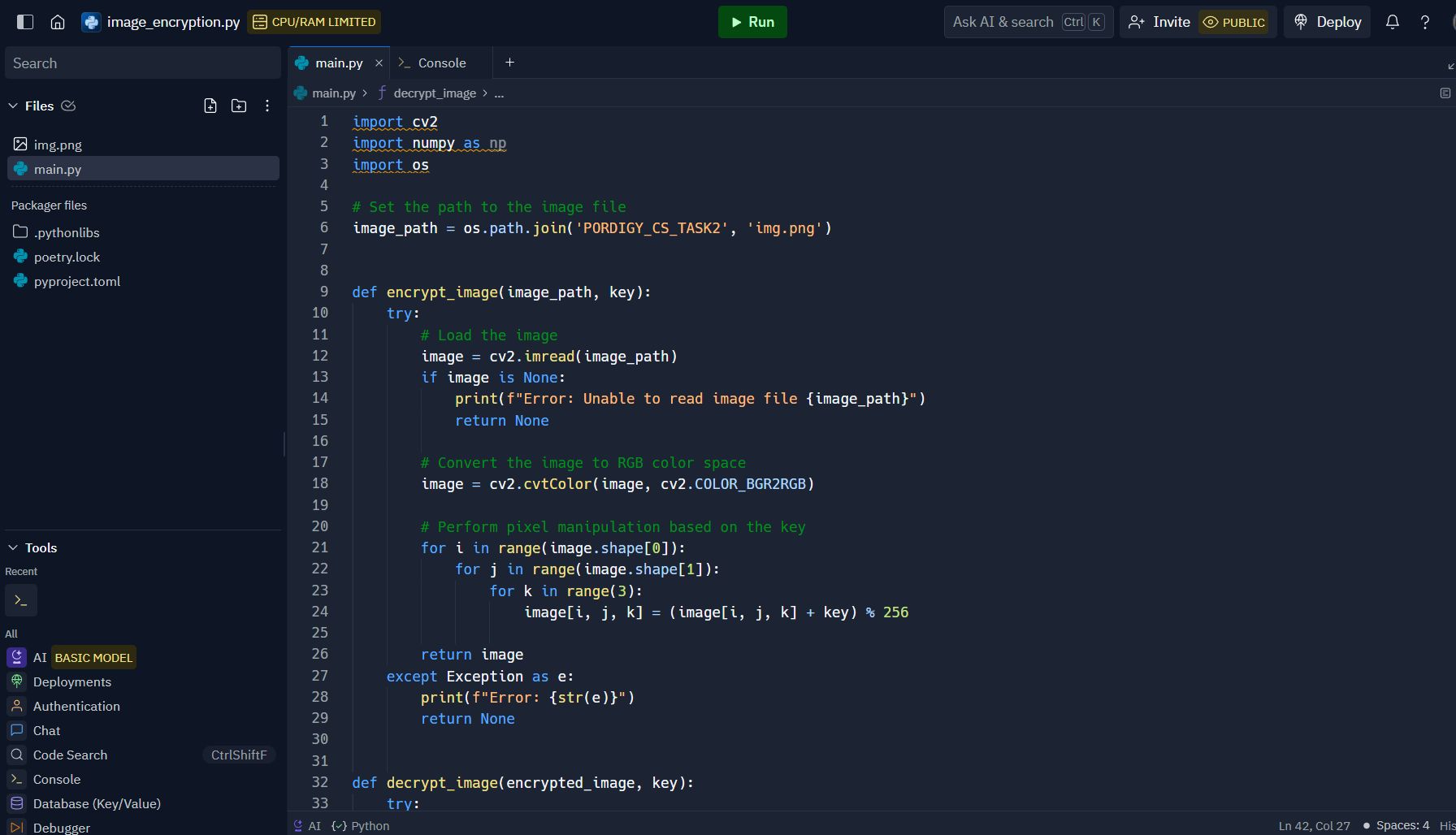Screen dimensions: 1456x835
Task: Create a new file in the Files panel
Action: (210, 106)
